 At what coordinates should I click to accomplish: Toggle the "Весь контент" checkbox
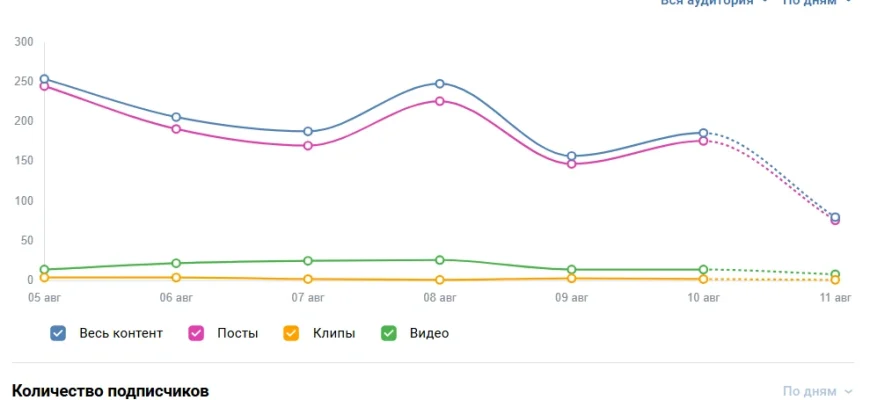(58, 333)
